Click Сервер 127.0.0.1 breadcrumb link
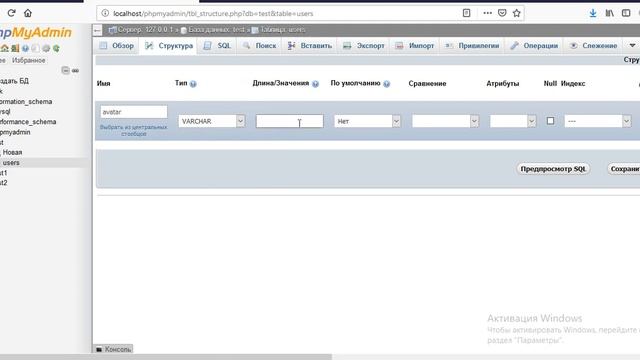 141,30
